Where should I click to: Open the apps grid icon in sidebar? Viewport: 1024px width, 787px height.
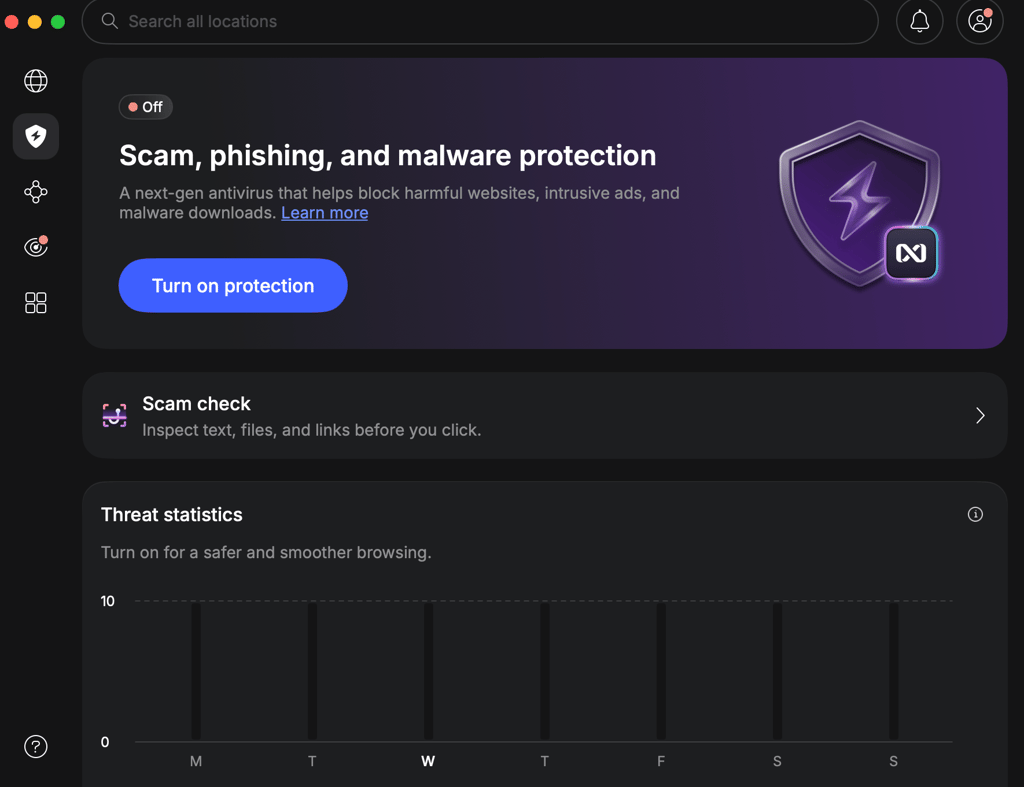point(36,303)
